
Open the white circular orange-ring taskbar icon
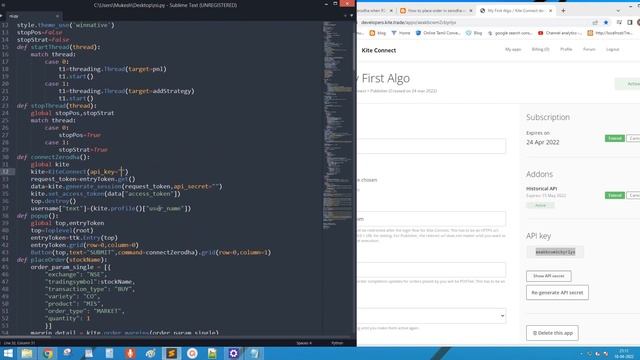pyautogui.click(x=192, y=353)
